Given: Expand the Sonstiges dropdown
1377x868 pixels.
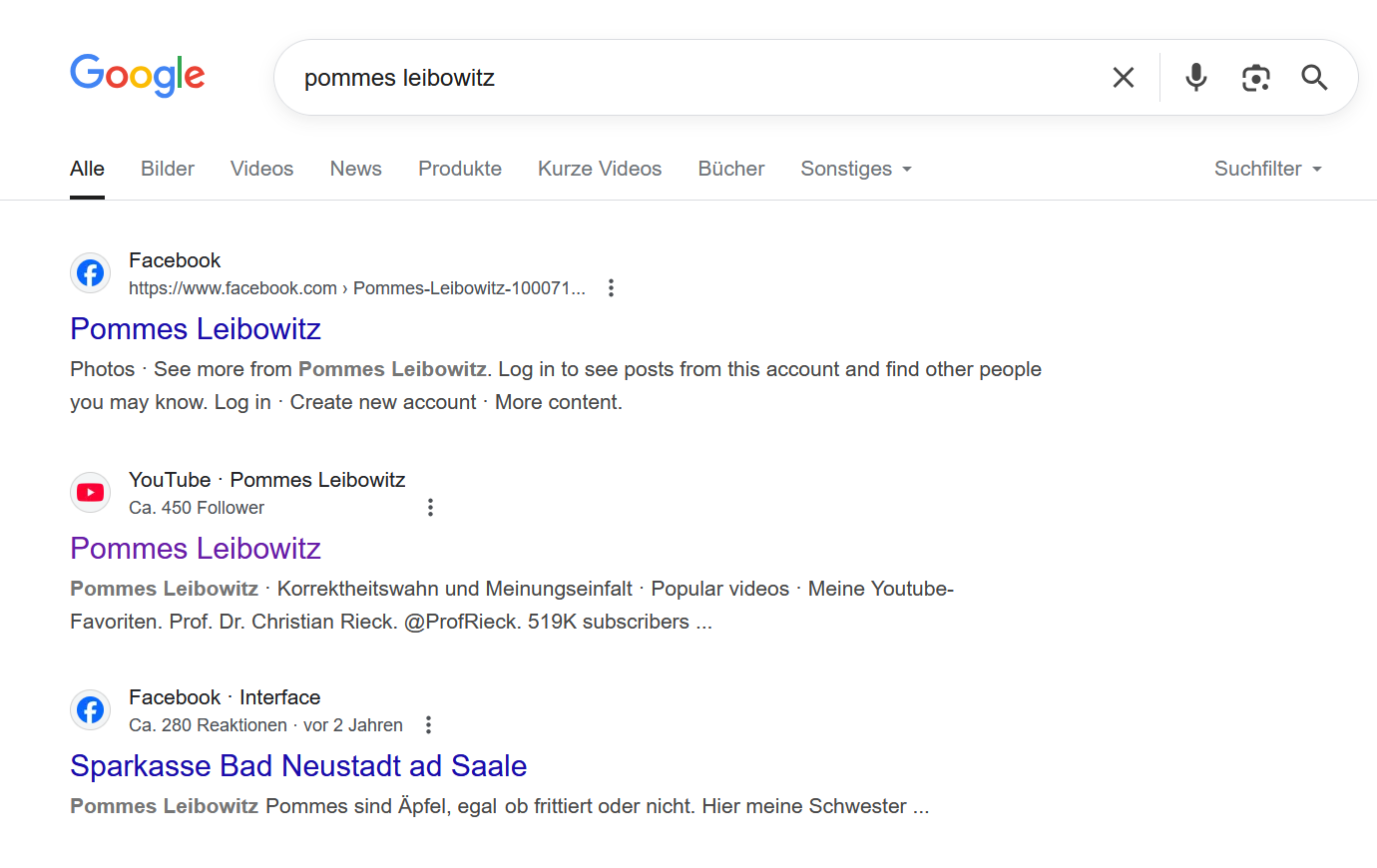Looking at the screenshot, I should point(856,169).
